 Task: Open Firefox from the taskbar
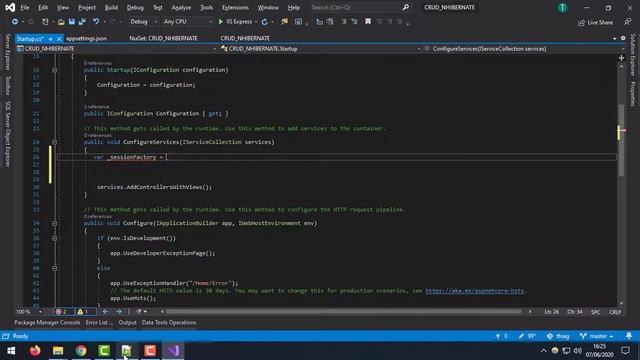click(35, 351)
